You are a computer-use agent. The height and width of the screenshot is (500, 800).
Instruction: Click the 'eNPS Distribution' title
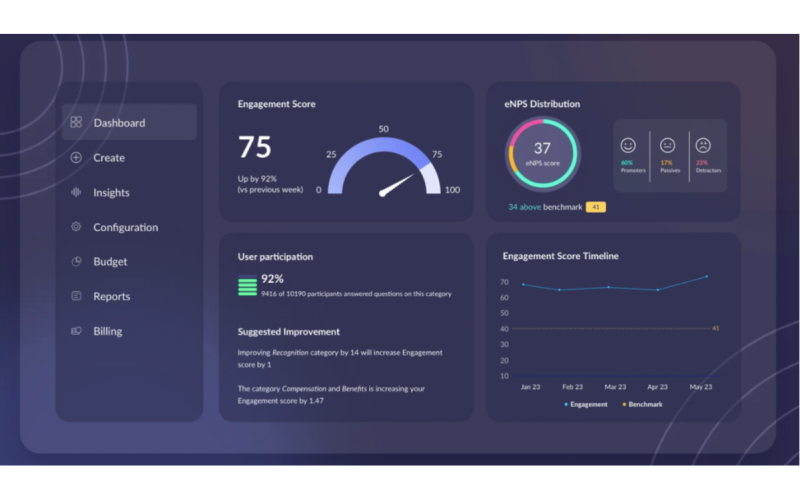click(x=542, y=104)
